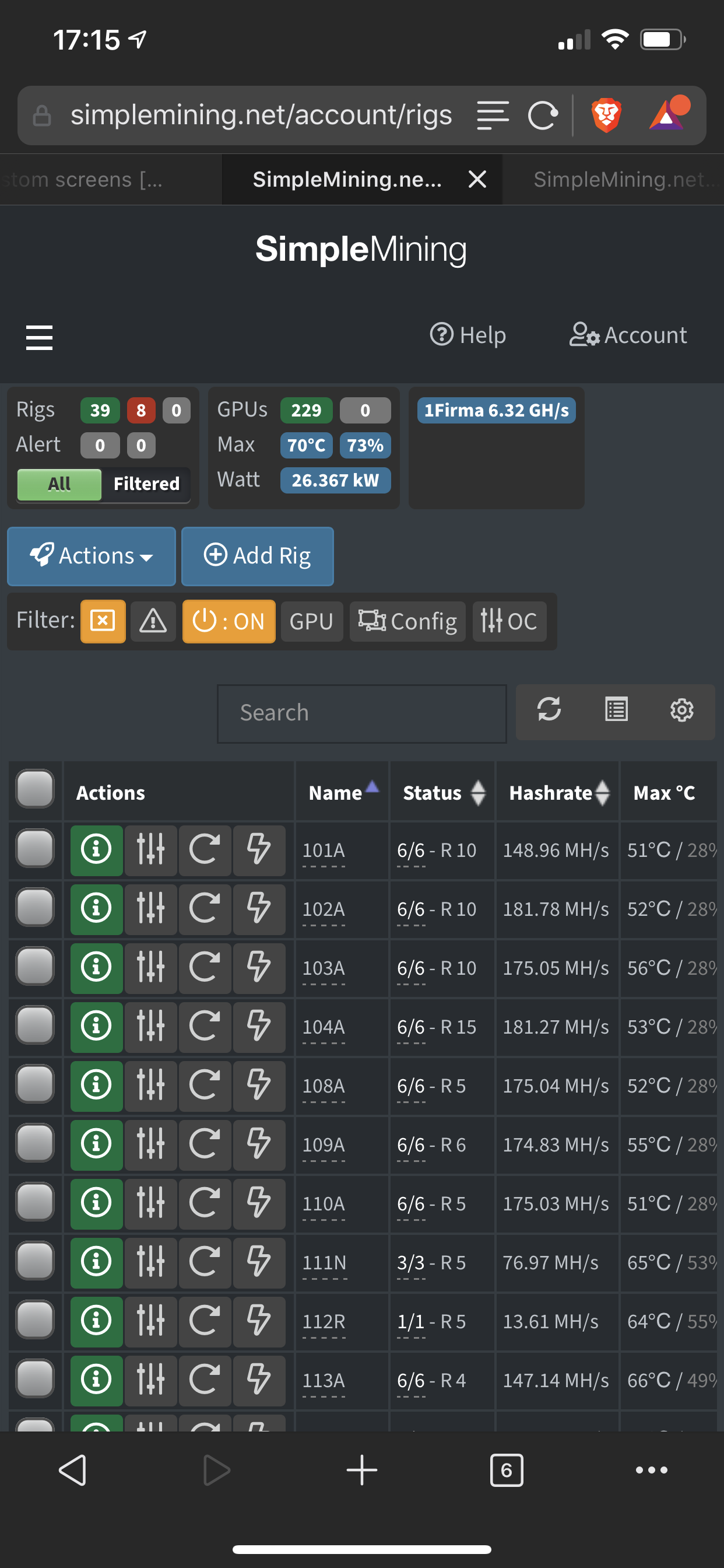The image size is (724, 1568).
Task: Click status 3/3 for rig 111N
Action: click(x=410, y=1262)
